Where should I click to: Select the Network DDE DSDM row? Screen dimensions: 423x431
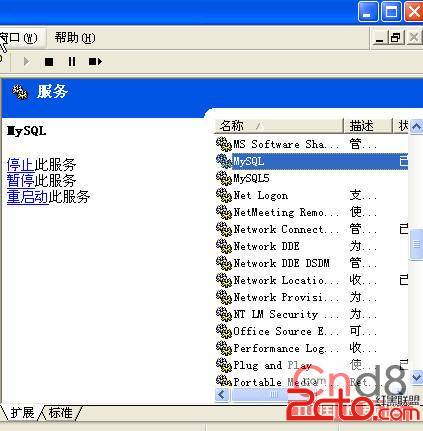311,263
